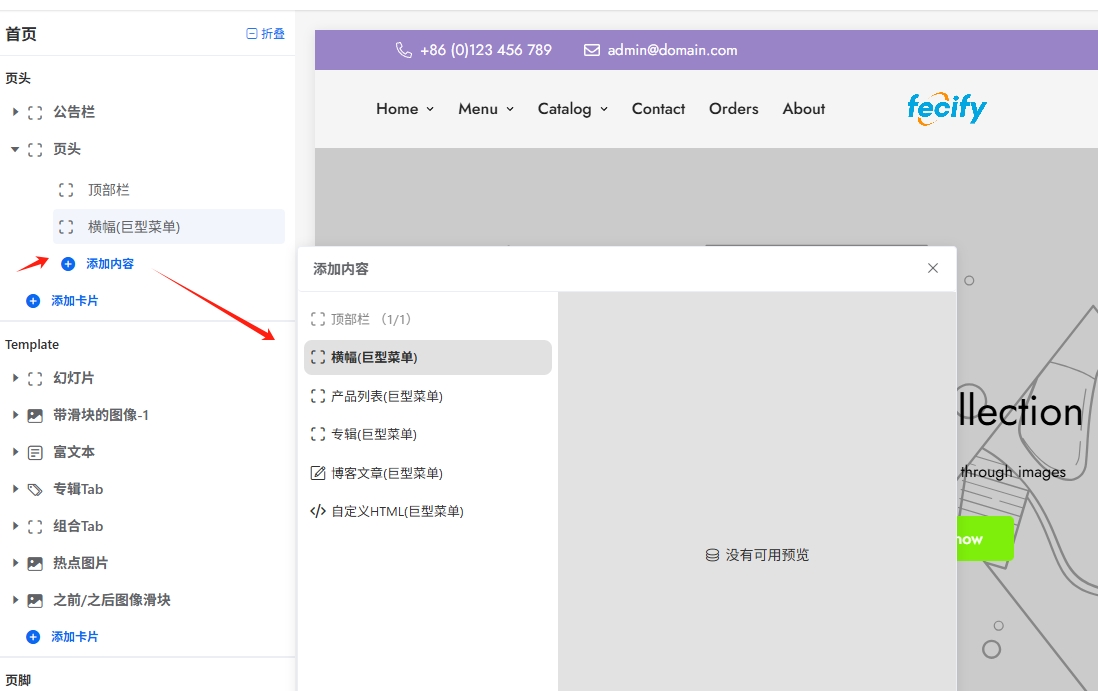Select 产品列表(巨型菜单) in the add content list

(386, 396)
